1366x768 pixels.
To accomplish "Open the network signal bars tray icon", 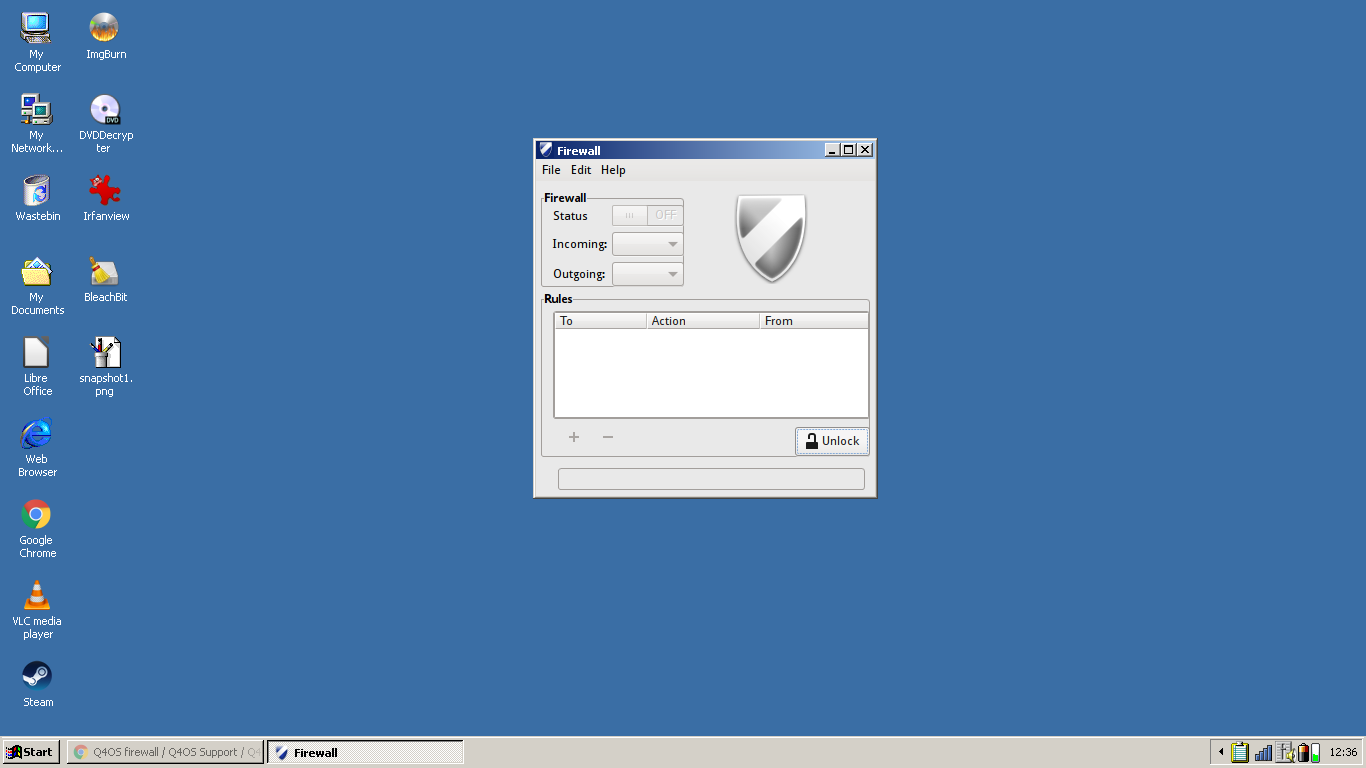I will point(1263,752).
